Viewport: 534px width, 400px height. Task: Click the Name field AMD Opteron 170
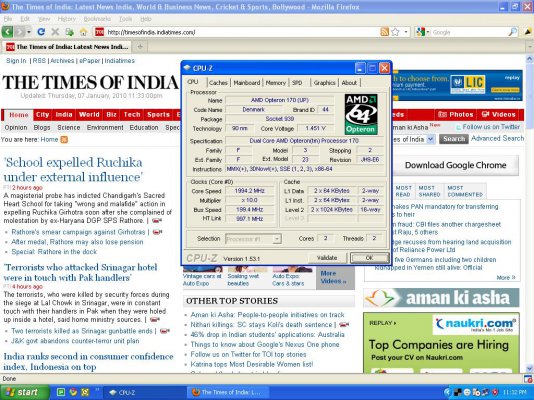click(280, 100)
